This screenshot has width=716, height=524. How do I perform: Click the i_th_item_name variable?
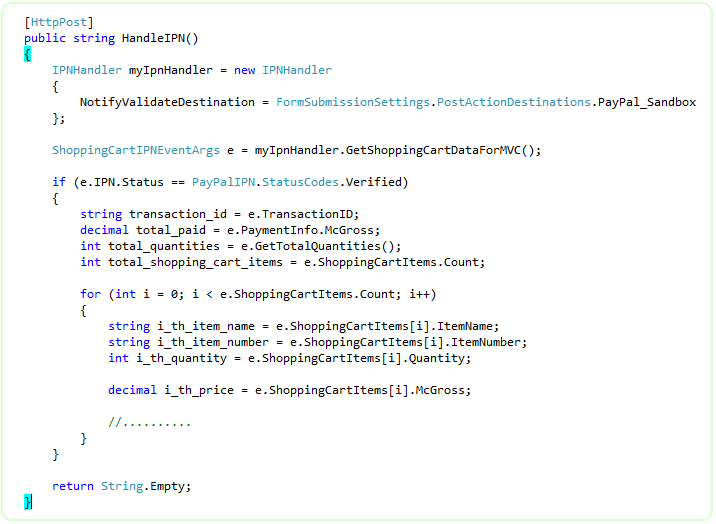click(205, 326)
